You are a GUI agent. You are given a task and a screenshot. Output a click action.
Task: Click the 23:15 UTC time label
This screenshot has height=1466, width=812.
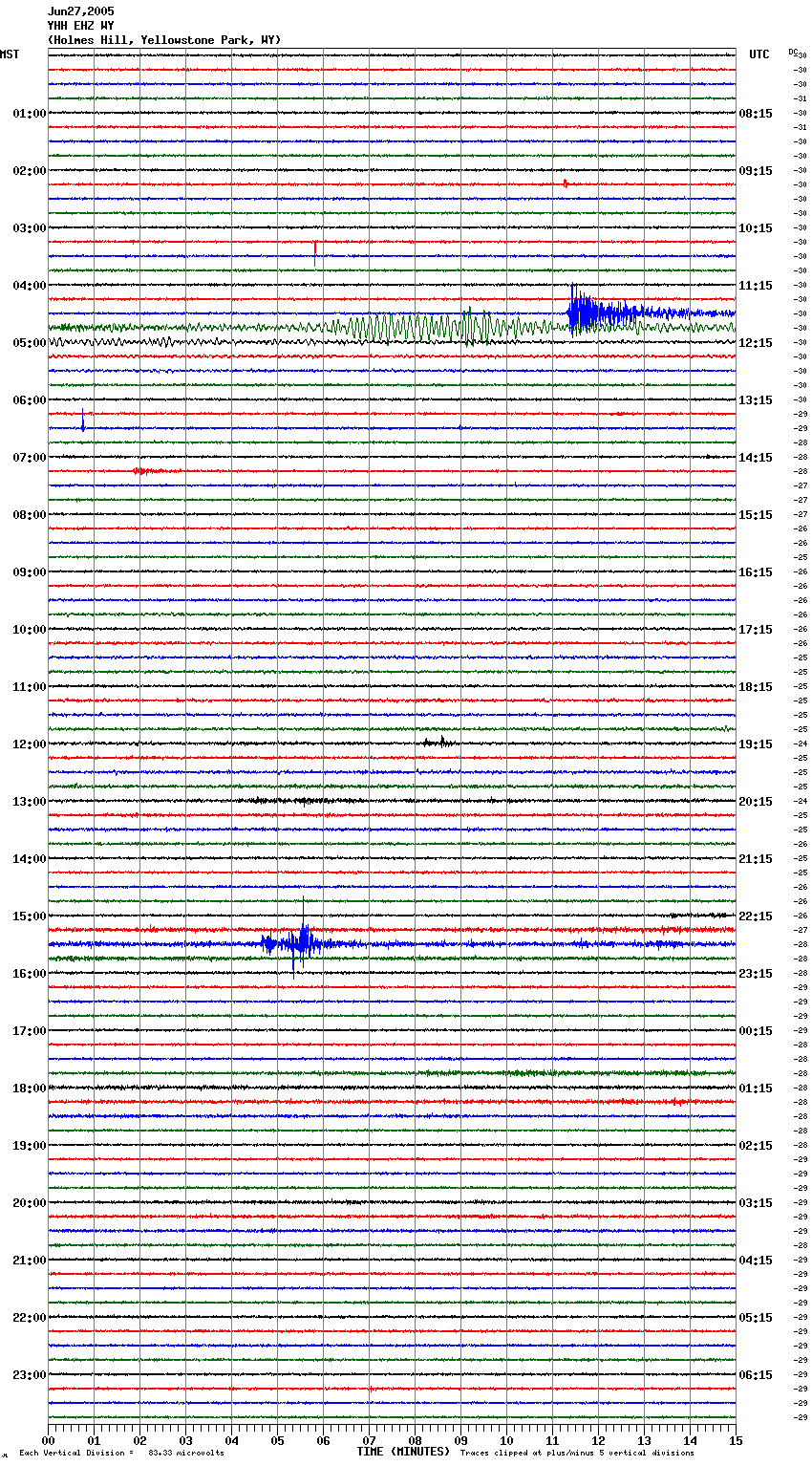(756, 974)
